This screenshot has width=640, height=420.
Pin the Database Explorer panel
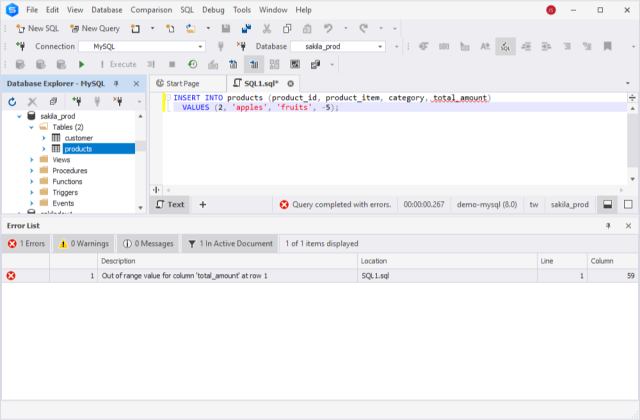[x=116, y=83]
